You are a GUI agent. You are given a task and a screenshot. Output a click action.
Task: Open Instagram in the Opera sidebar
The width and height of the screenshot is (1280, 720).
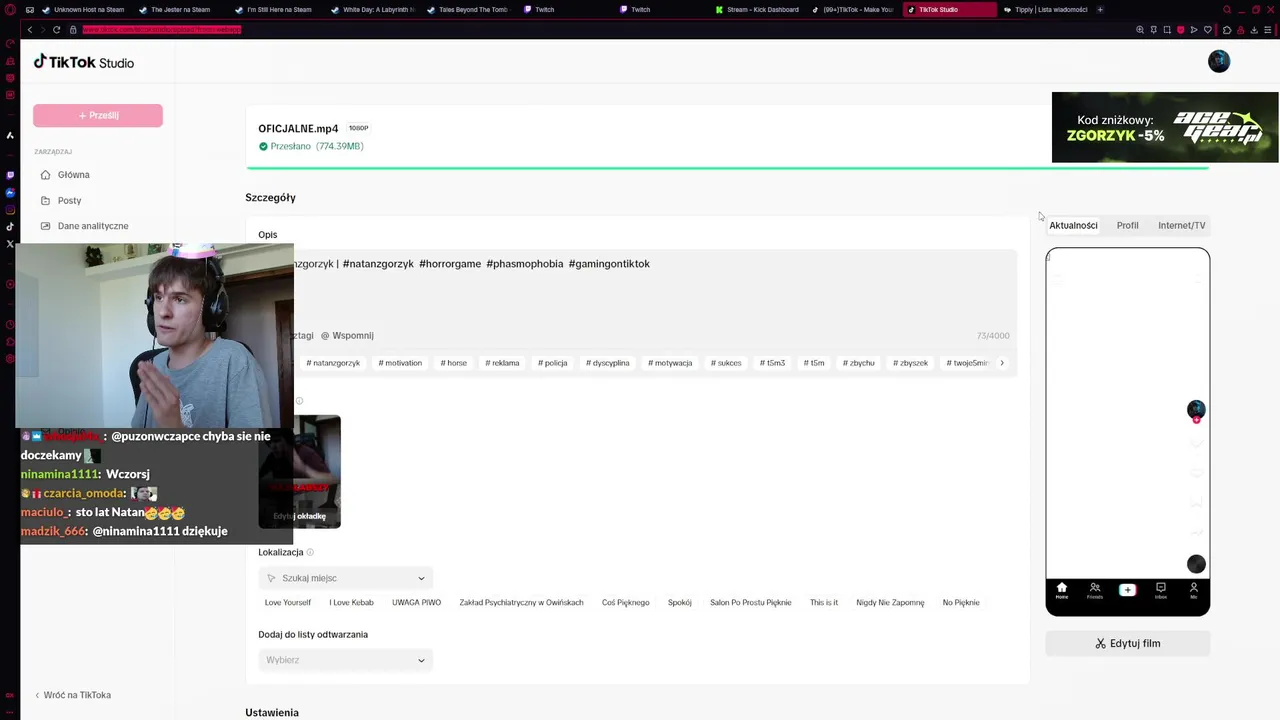tap(10, 210)
